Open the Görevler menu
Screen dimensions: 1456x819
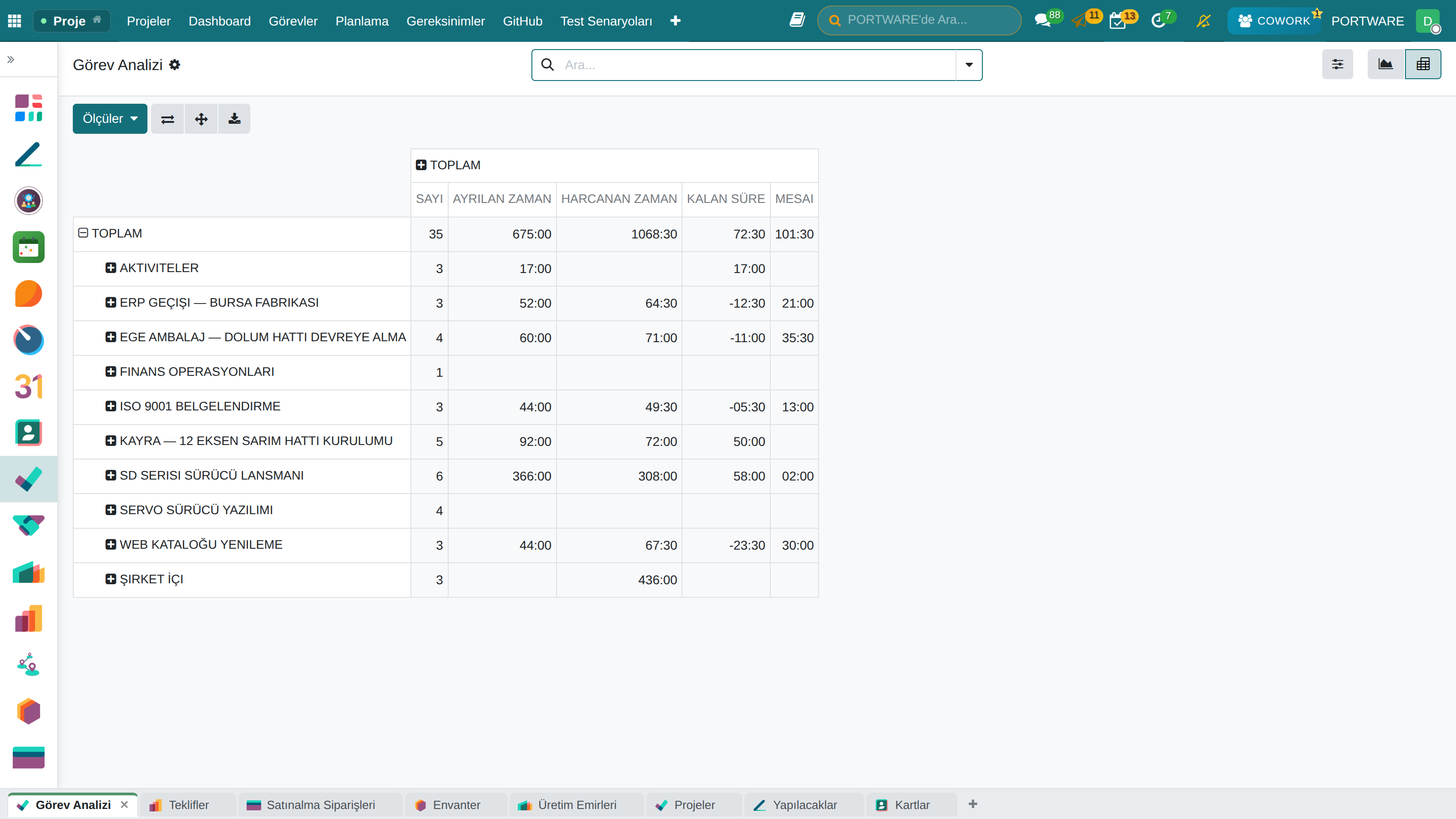click(293, 21)
